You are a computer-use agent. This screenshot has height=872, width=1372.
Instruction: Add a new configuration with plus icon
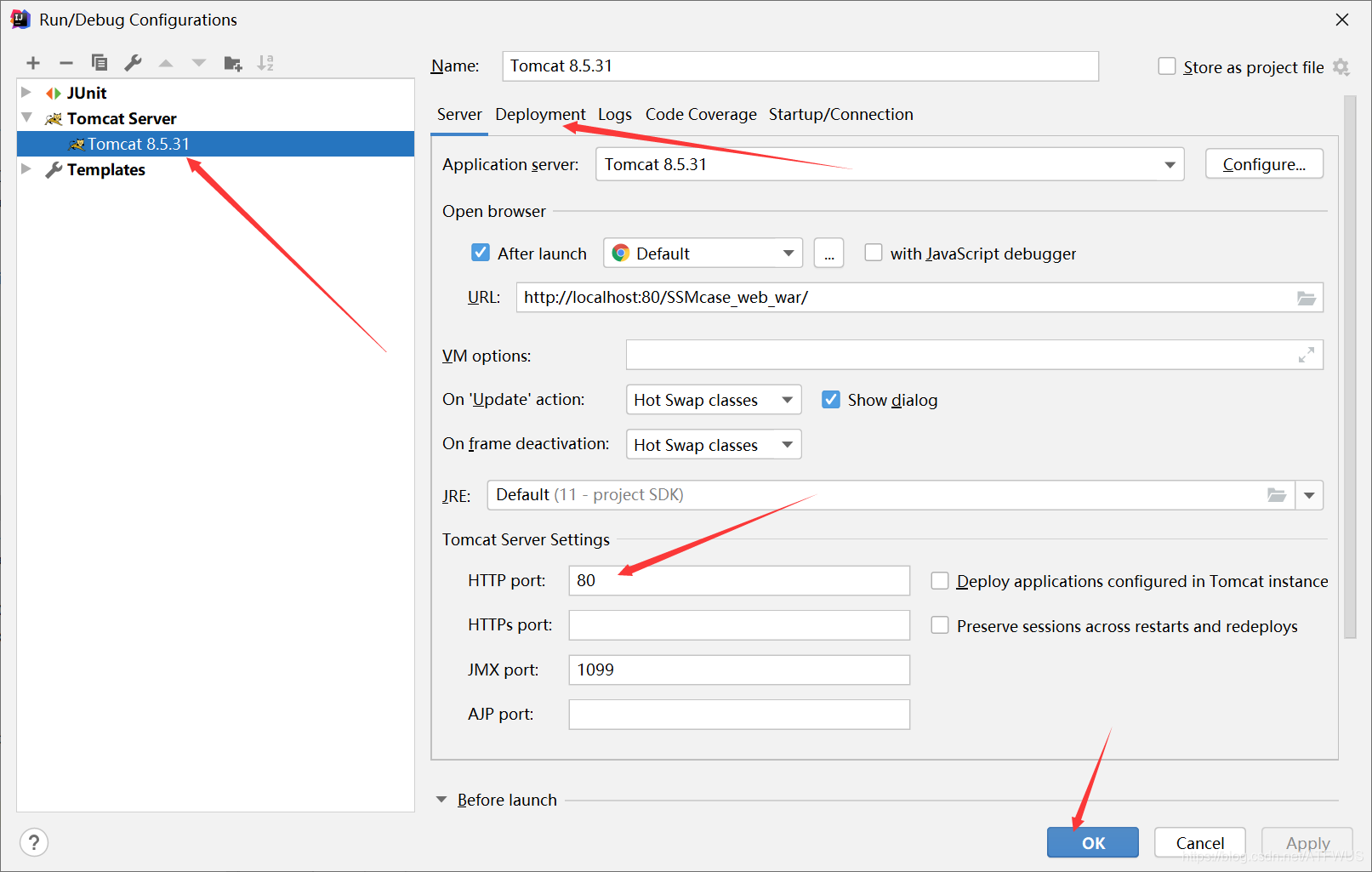(x=33, y=63)
